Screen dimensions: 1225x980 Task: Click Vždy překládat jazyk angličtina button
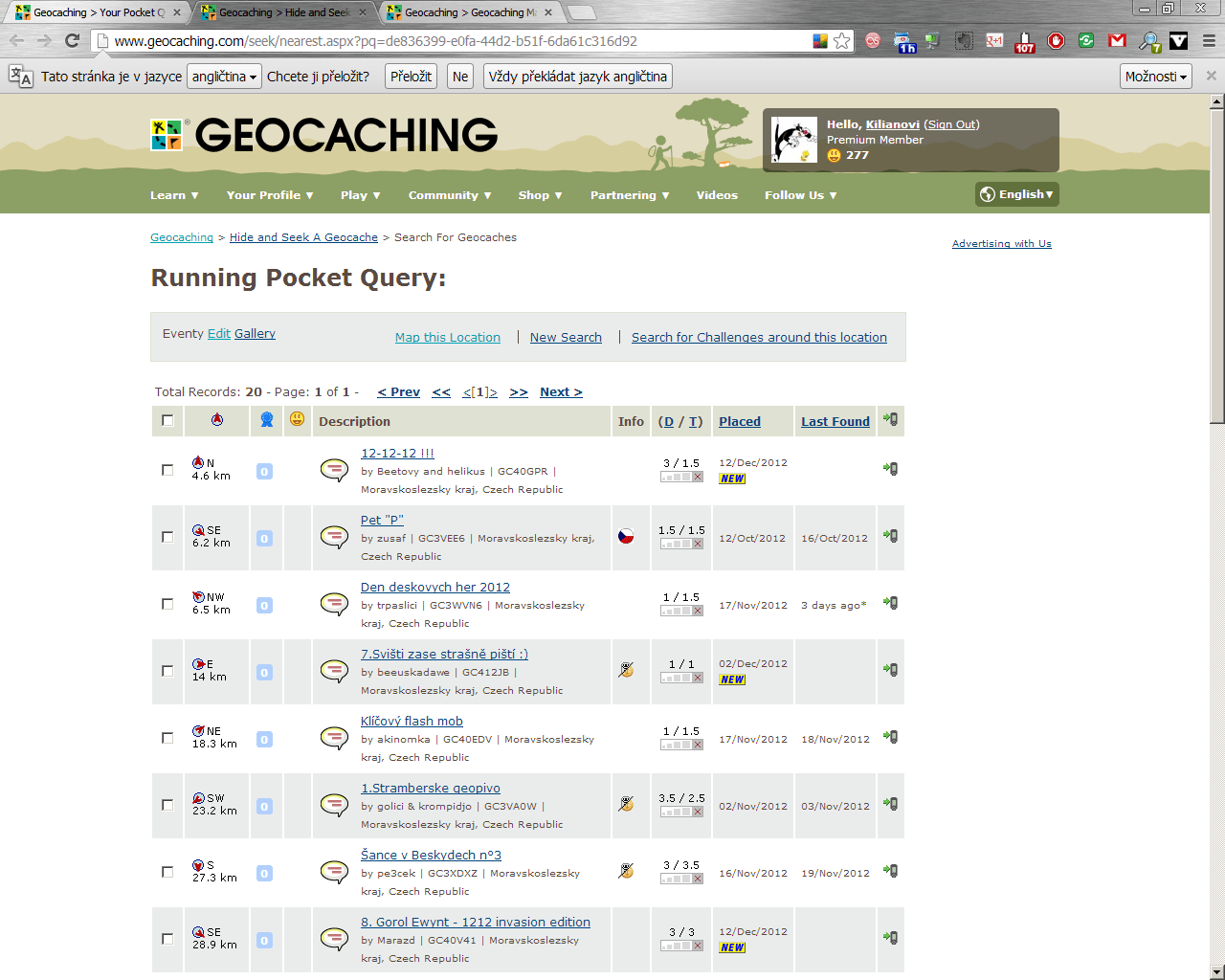578,77
